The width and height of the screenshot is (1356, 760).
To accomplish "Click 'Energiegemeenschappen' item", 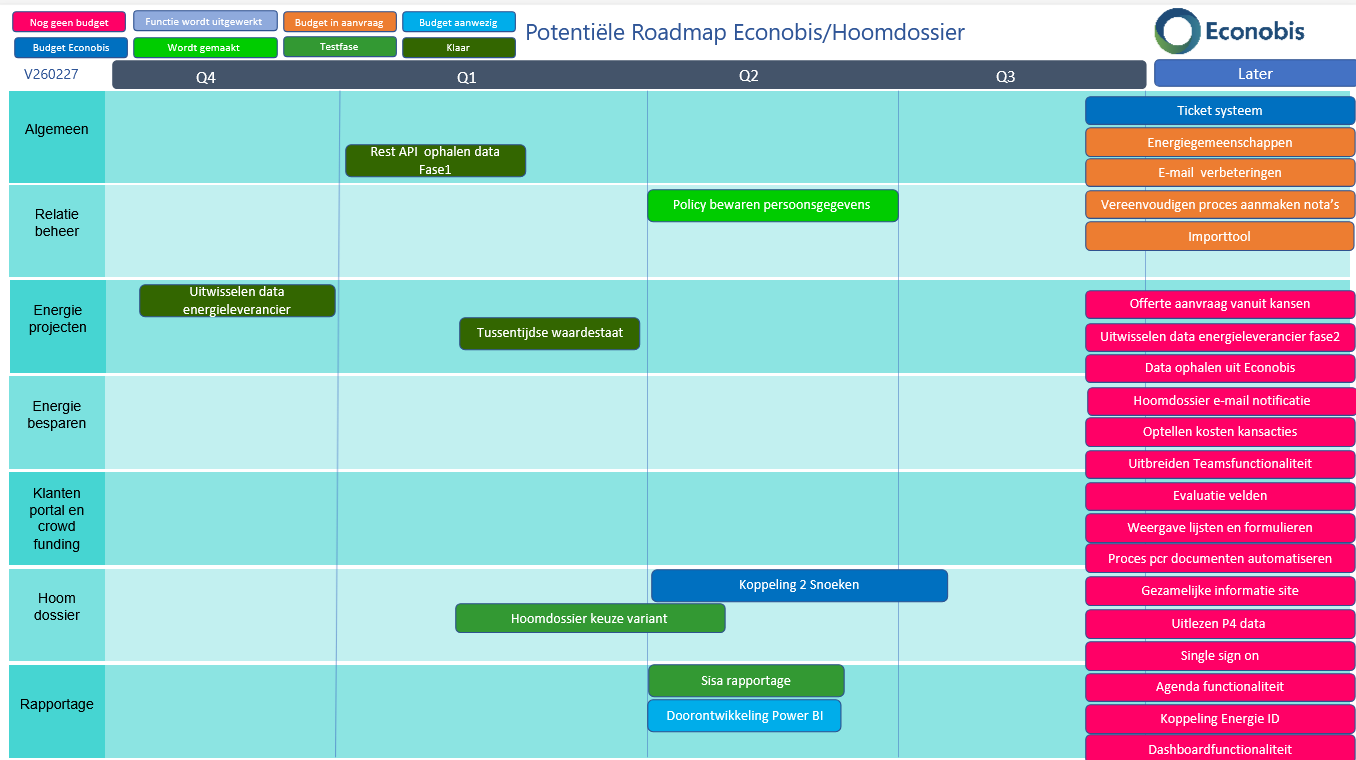I will click(x=1220, y=142).
